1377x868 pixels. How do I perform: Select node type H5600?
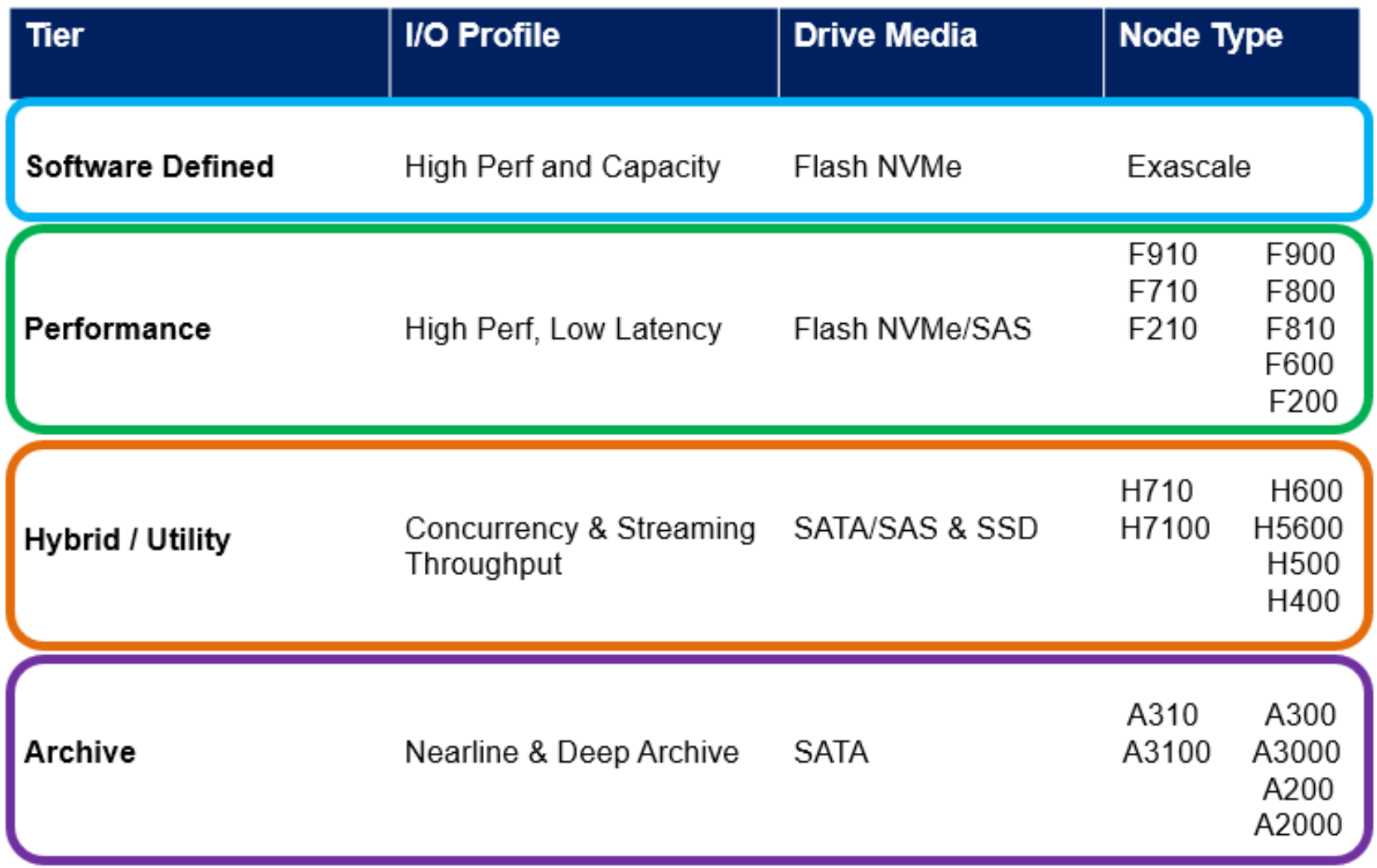tap(1298, 528)
